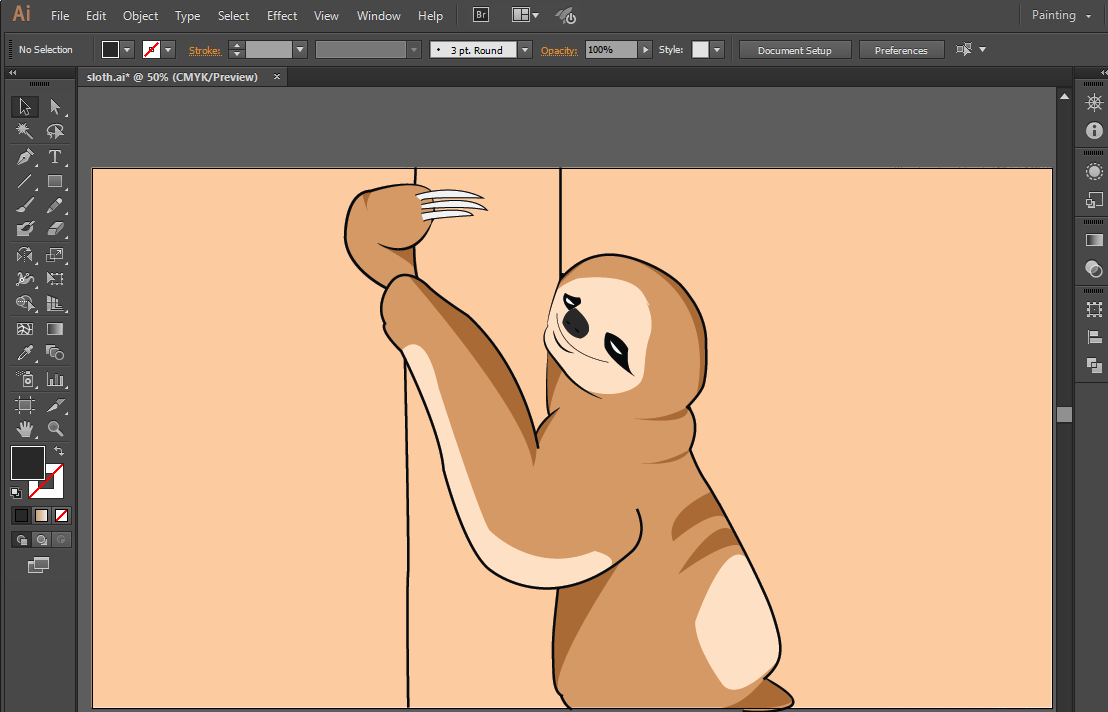This screenshot has width=1108, height=712.
Task: Click the Document Setup button
Action: 795,50
